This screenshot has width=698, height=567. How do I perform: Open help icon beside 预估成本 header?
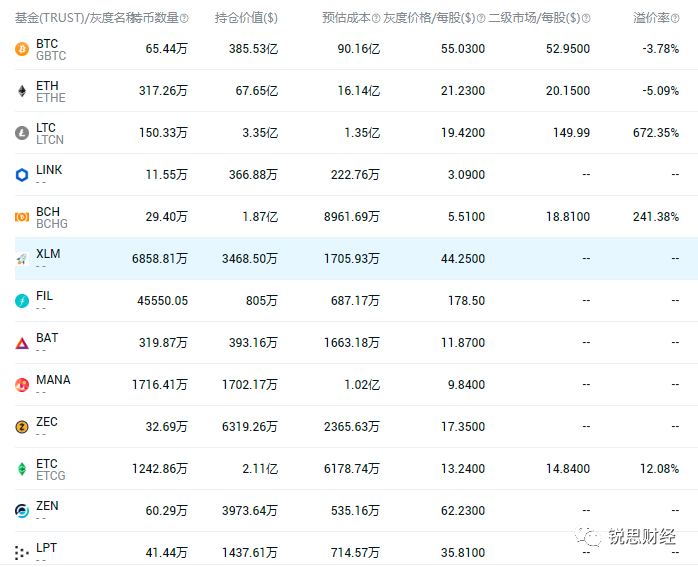pyautogui.click(x=376, y=19)
